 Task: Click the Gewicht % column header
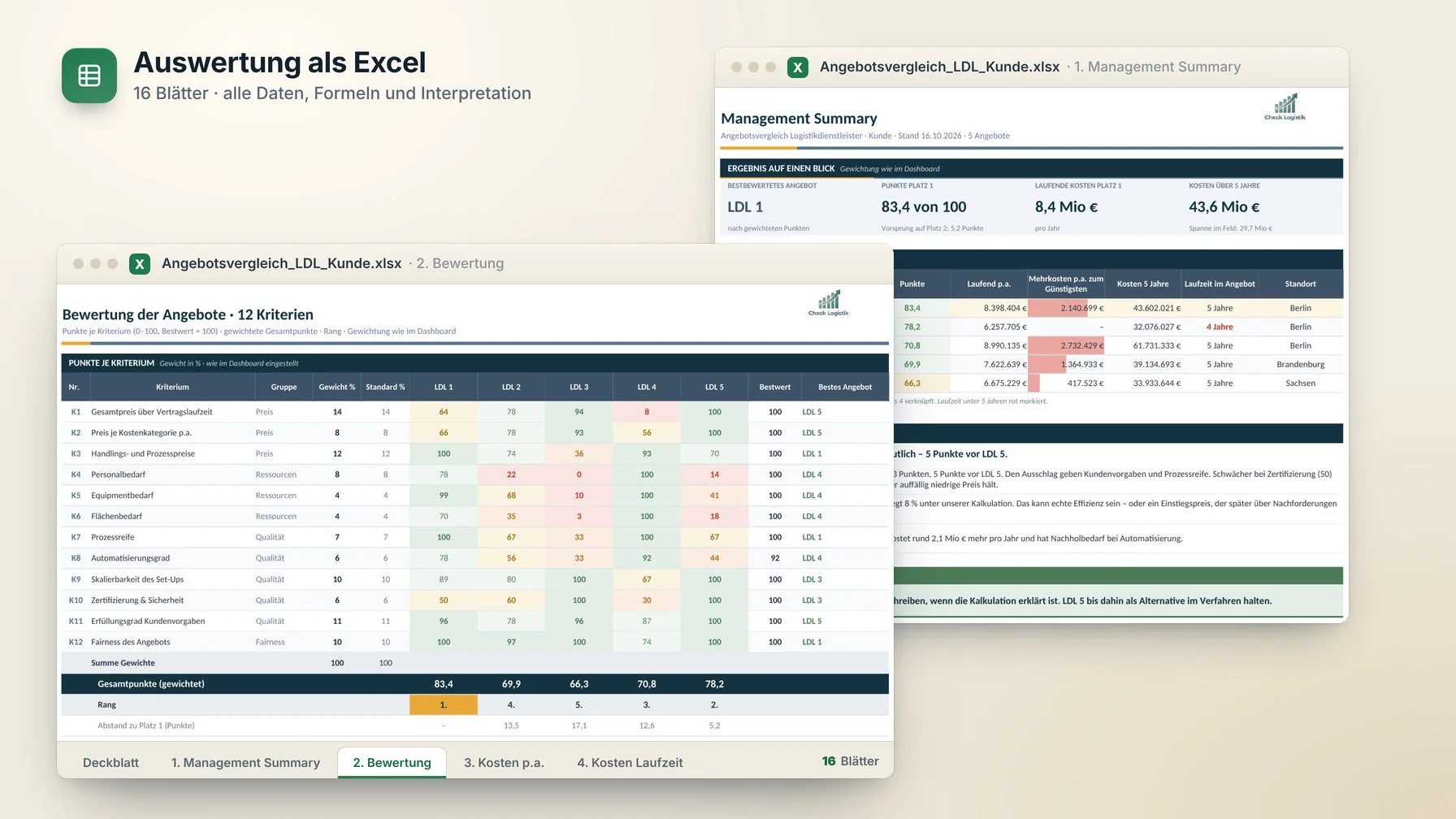337,388
